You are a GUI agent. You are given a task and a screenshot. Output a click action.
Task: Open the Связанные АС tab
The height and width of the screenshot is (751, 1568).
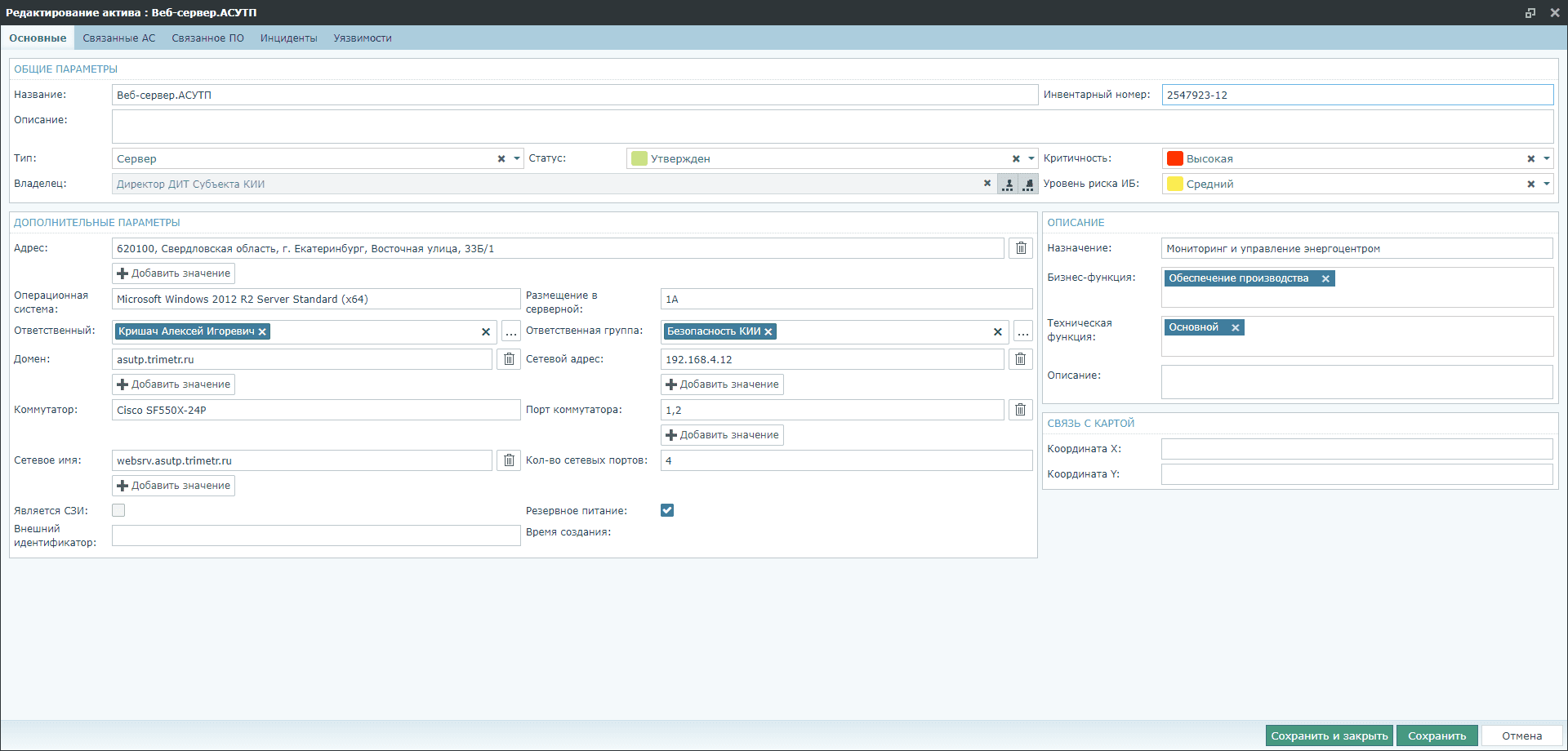[119, 38]
